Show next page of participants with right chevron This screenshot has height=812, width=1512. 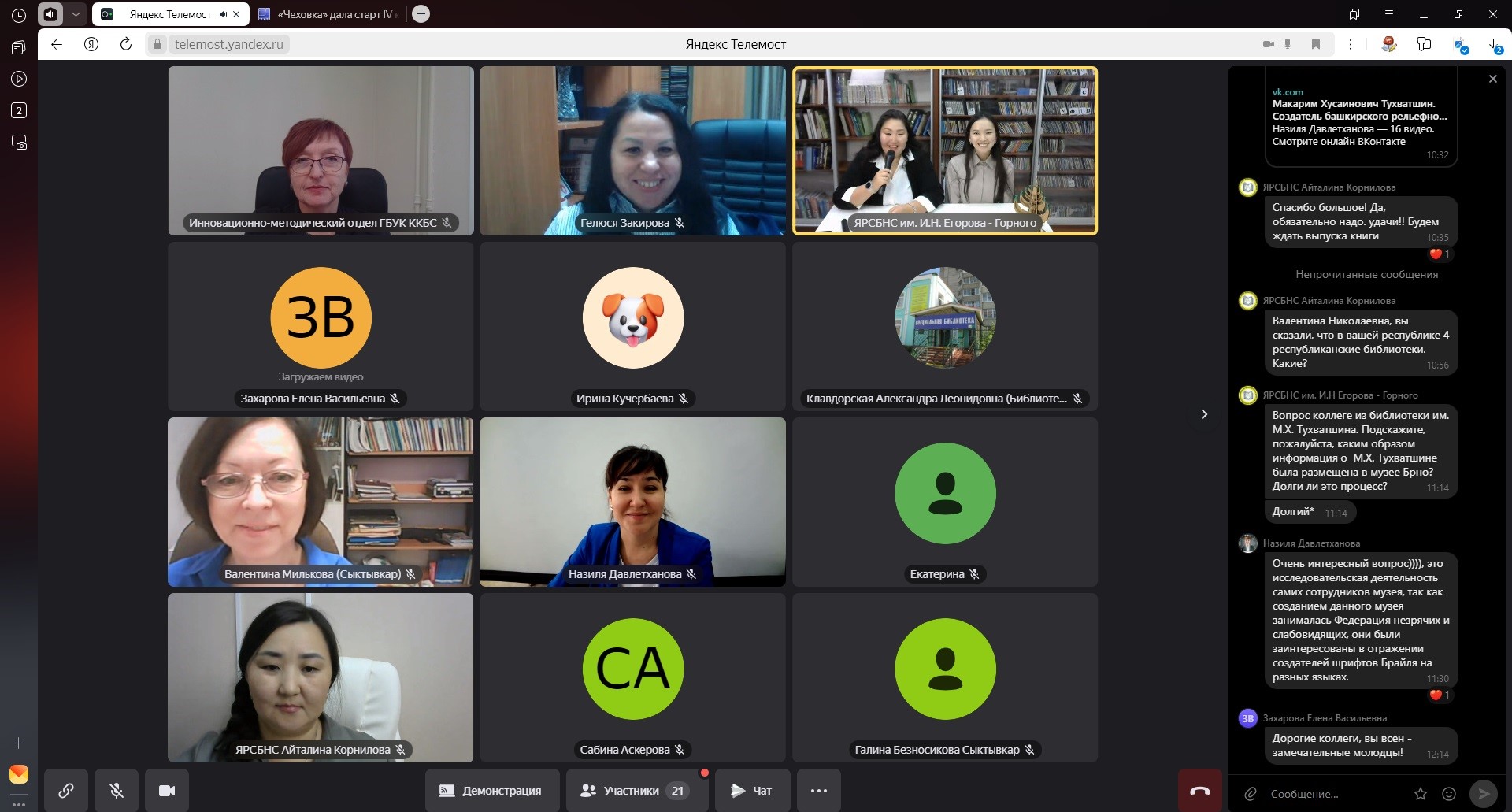click(1204, 414)
